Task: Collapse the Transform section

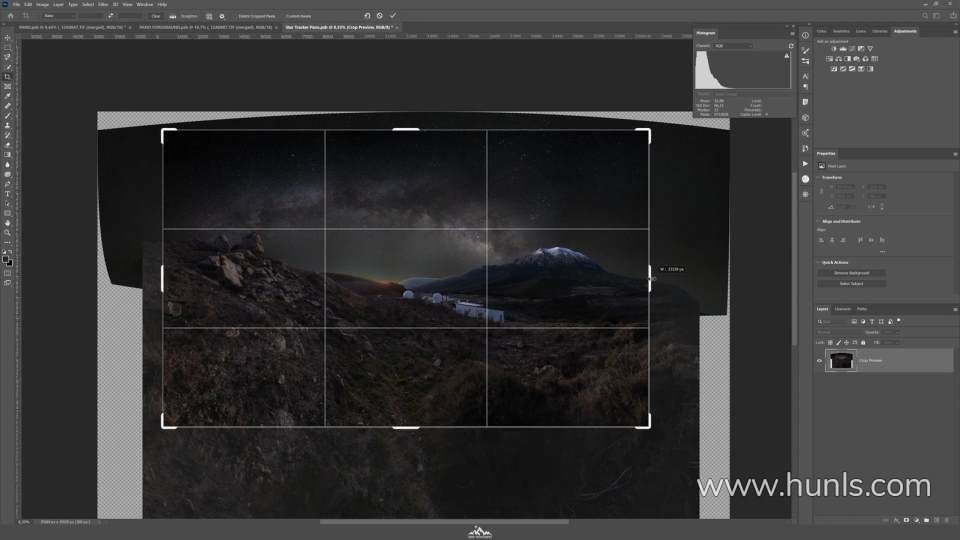Action: [x=818, y=178]
